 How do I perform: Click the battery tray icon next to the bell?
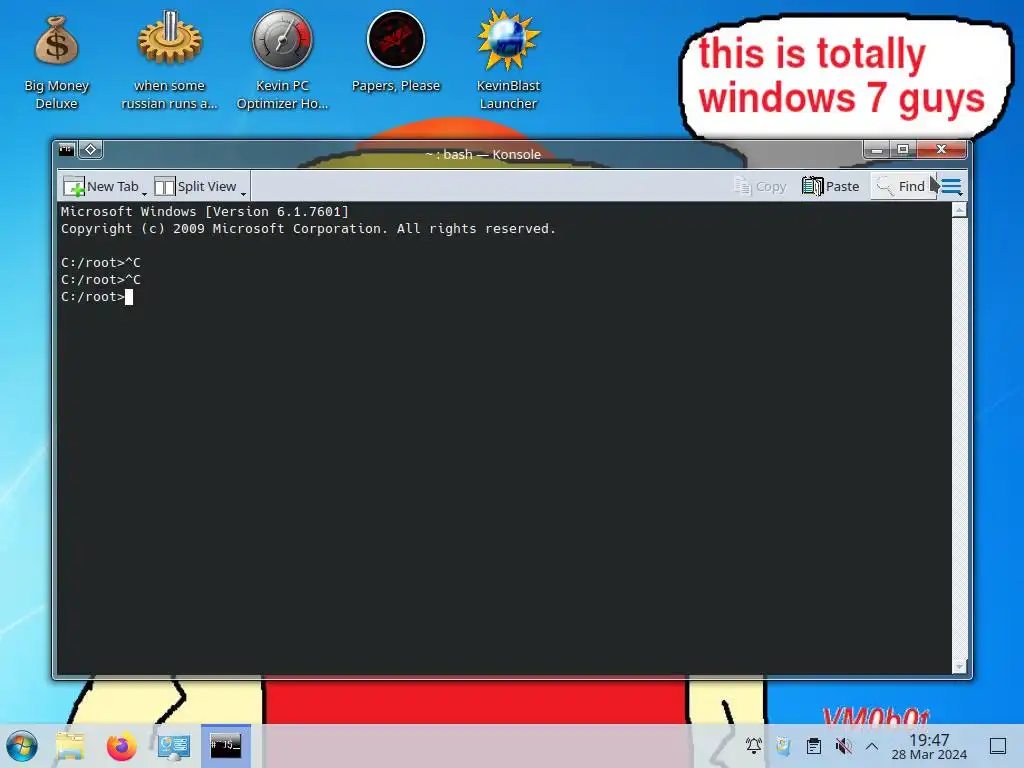pyautogui.click(x=783, y=746)
